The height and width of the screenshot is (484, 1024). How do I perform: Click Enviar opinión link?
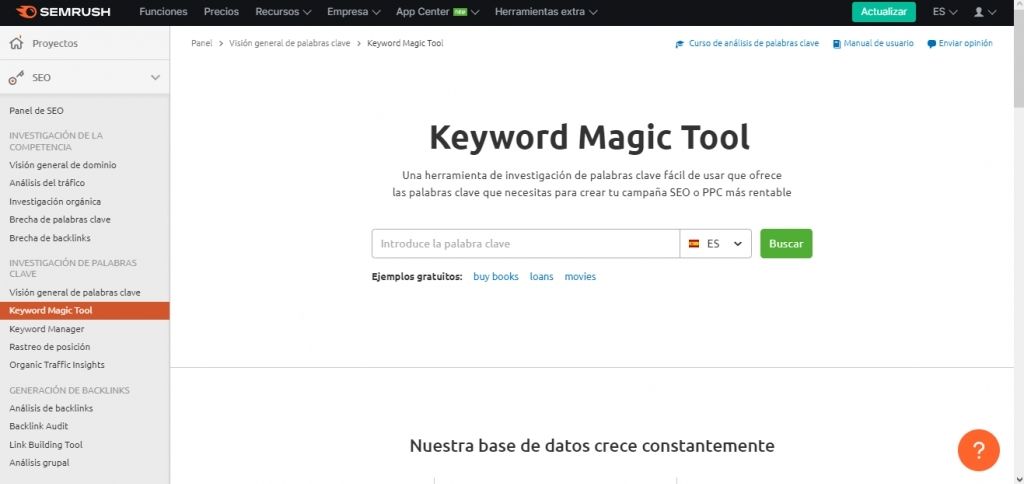click(x=965, y=44)
